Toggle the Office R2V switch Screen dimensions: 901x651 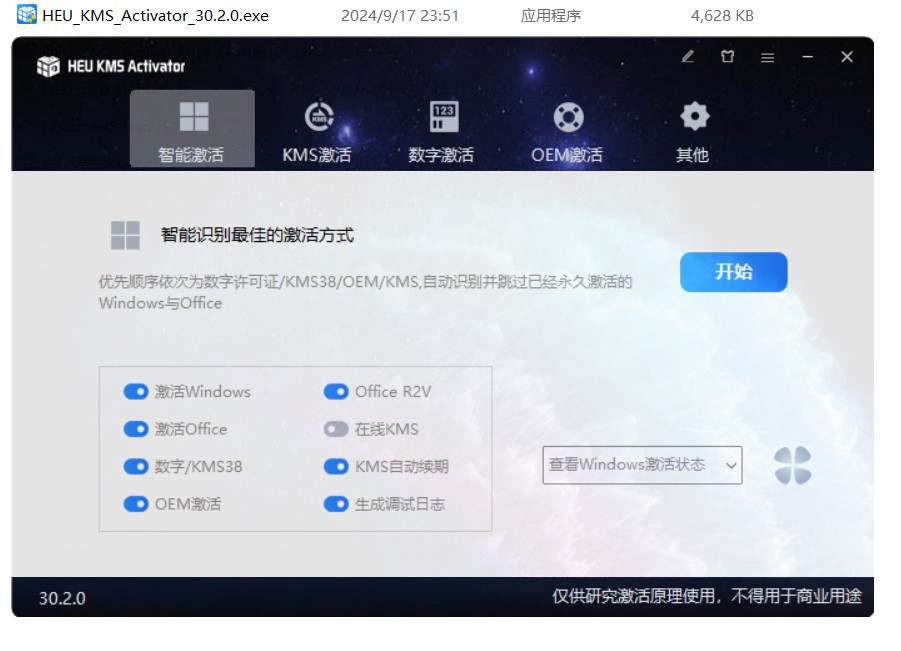(x=336, y=392)
